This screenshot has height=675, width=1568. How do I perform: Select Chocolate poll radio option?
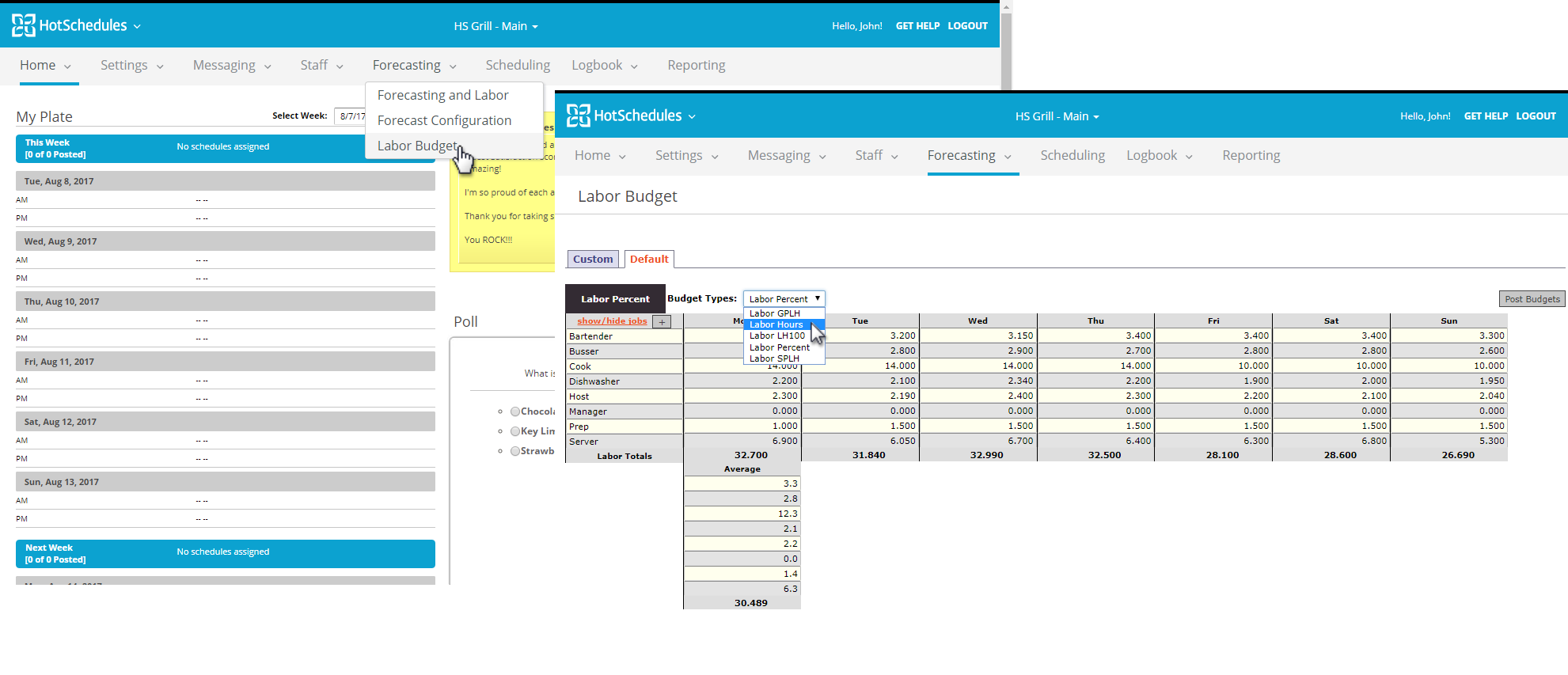click(515, 411)
